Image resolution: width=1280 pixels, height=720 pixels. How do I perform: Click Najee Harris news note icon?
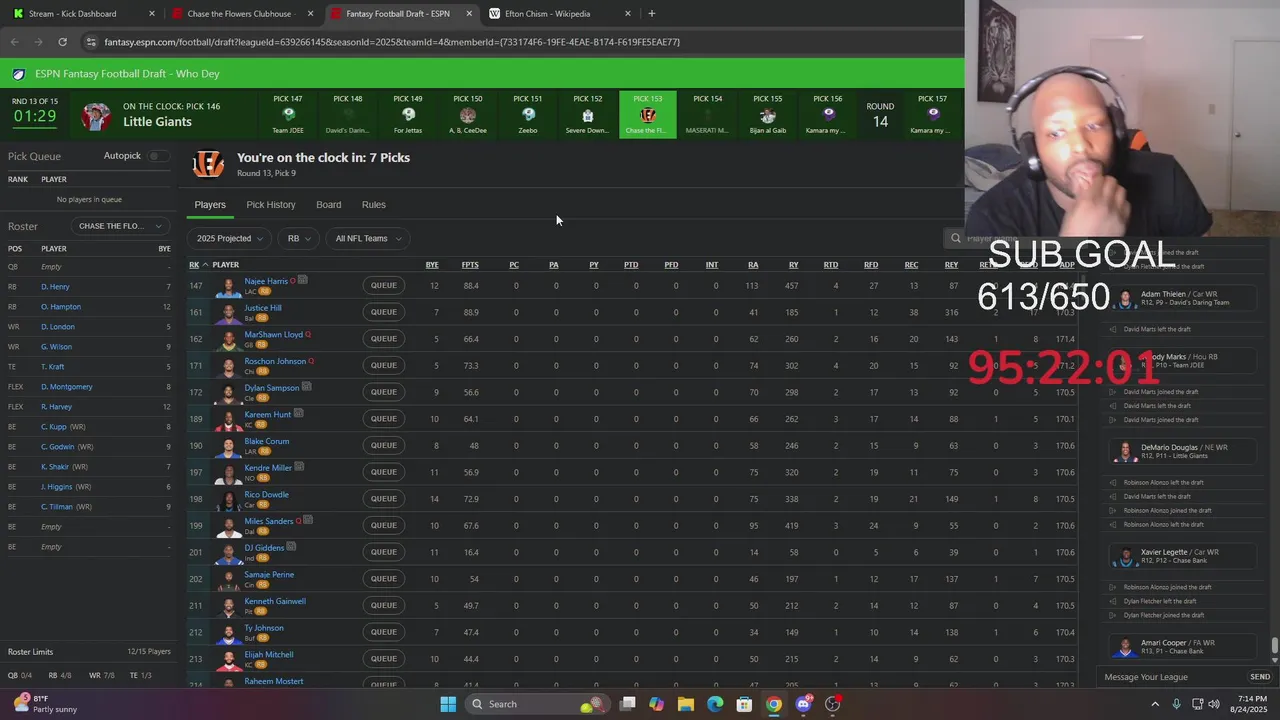point(304,281)
